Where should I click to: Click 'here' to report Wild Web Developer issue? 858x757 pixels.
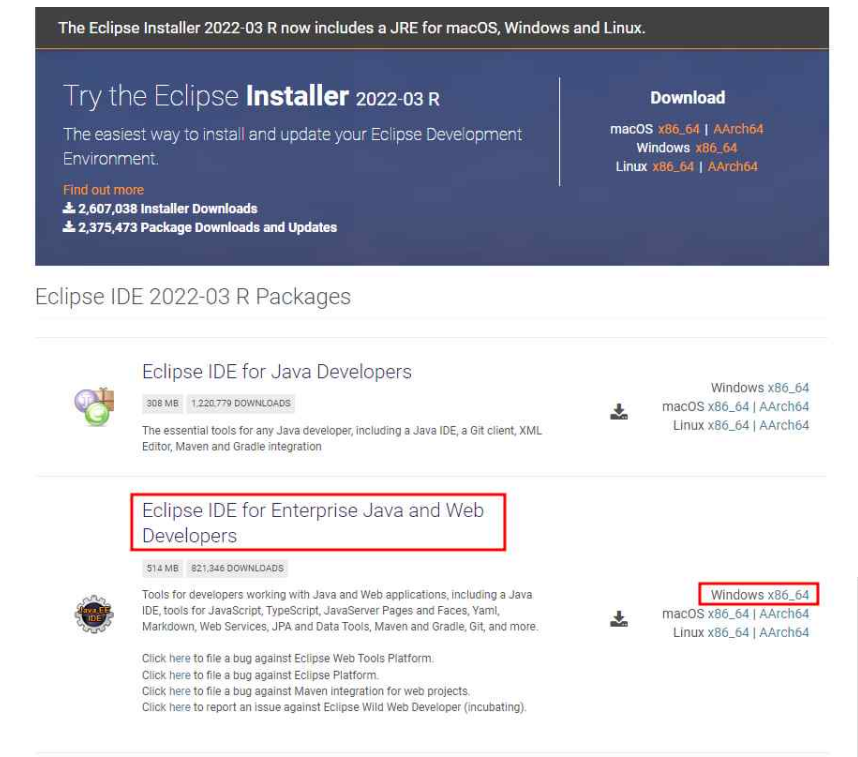(x=179, y=707)
